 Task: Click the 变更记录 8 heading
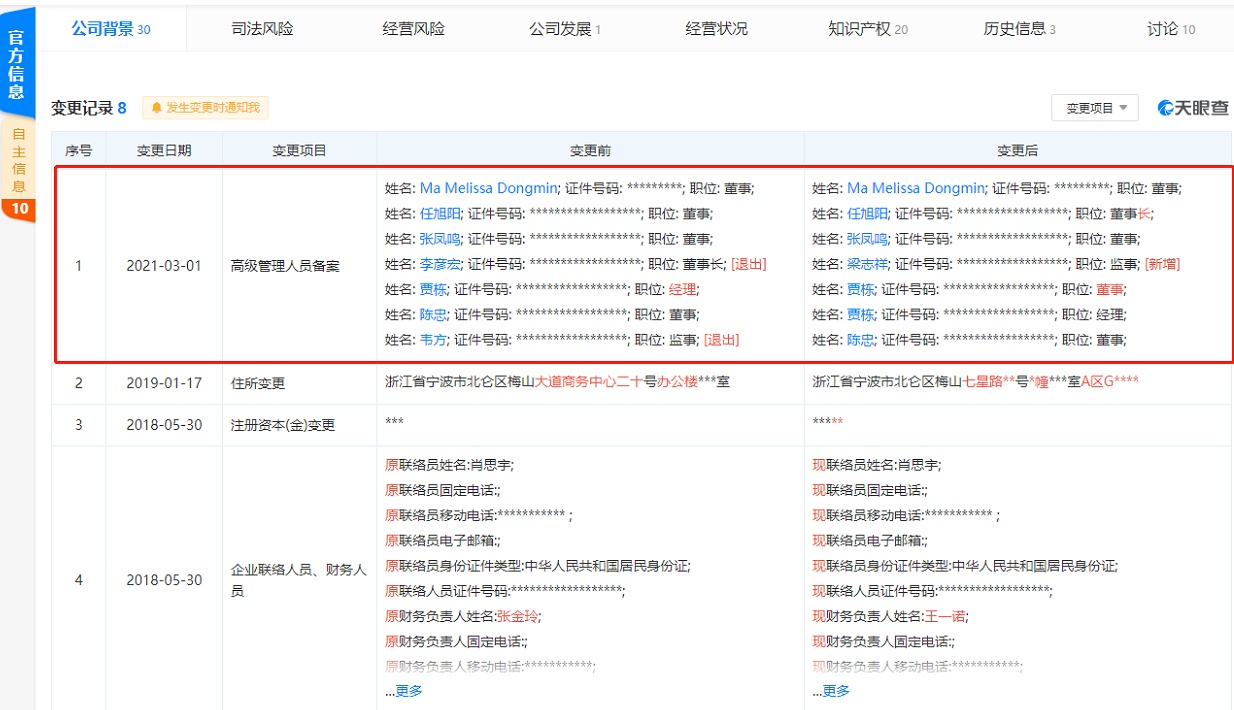[89, 108]
